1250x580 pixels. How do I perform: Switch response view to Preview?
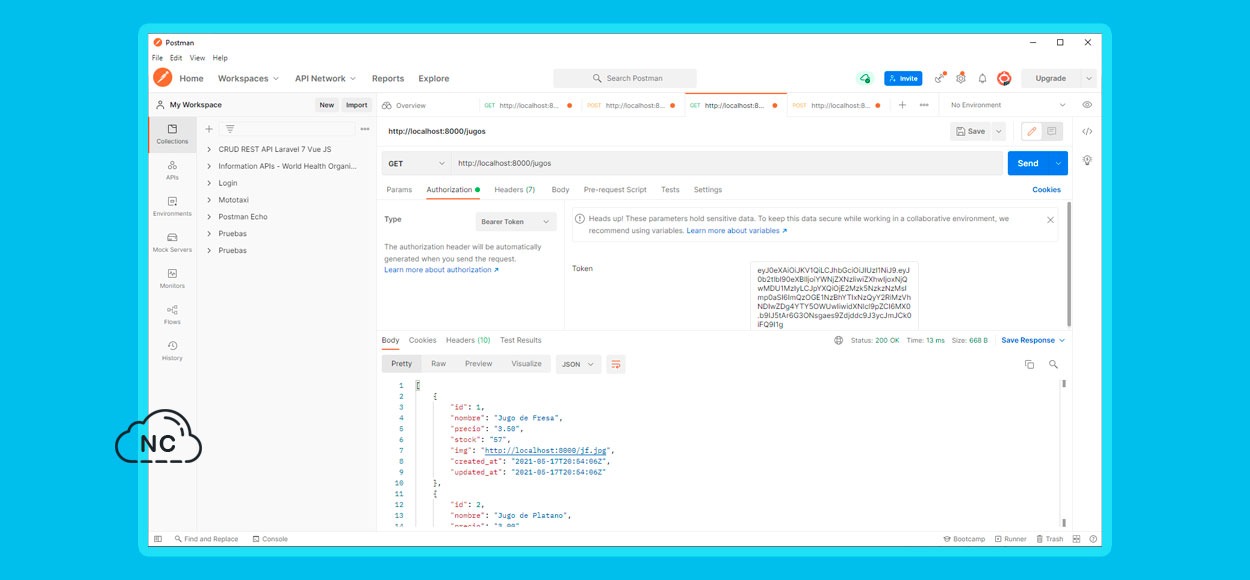(x=479, y=364)
